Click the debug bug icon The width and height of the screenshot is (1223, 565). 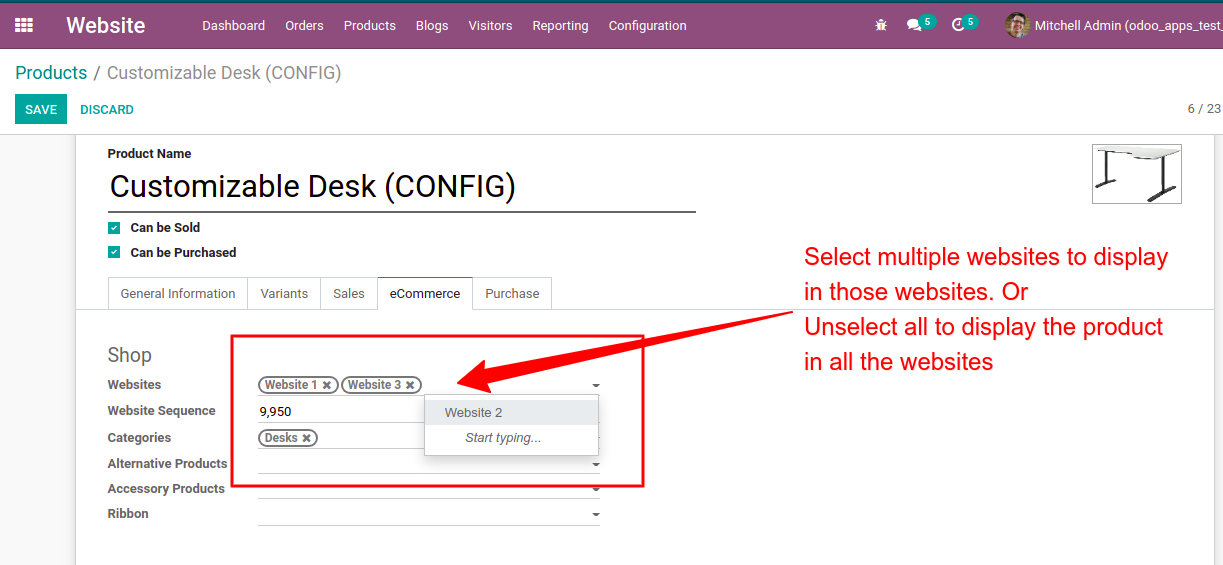881,25
